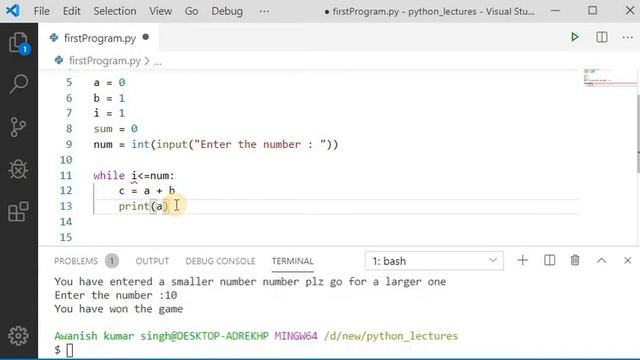Place cursor on 'i = 1' line
Viewport: 640px width, 360px height.
109,113
